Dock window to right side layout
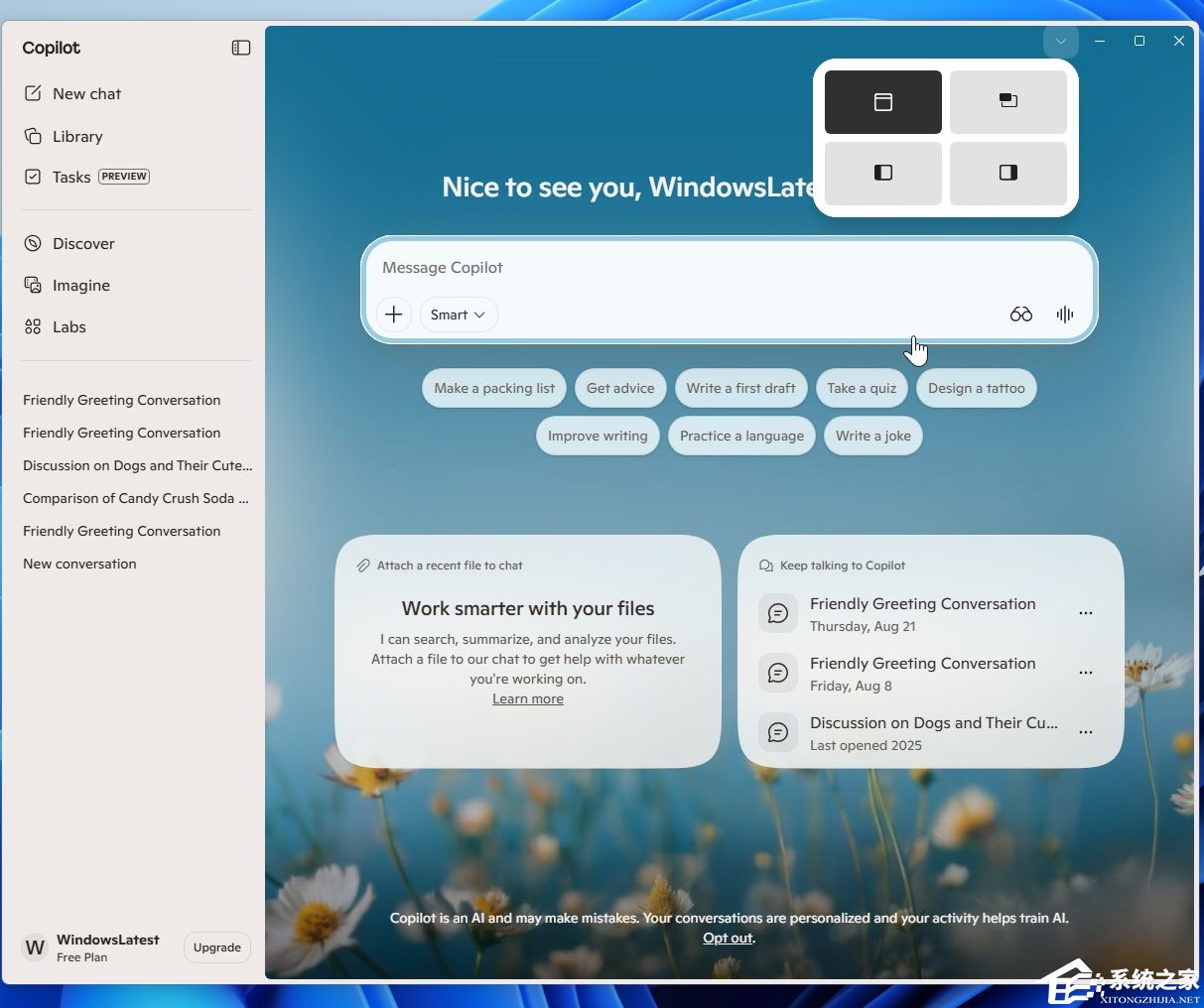The image size is (1204, 1008). [x=1008, y=174]
